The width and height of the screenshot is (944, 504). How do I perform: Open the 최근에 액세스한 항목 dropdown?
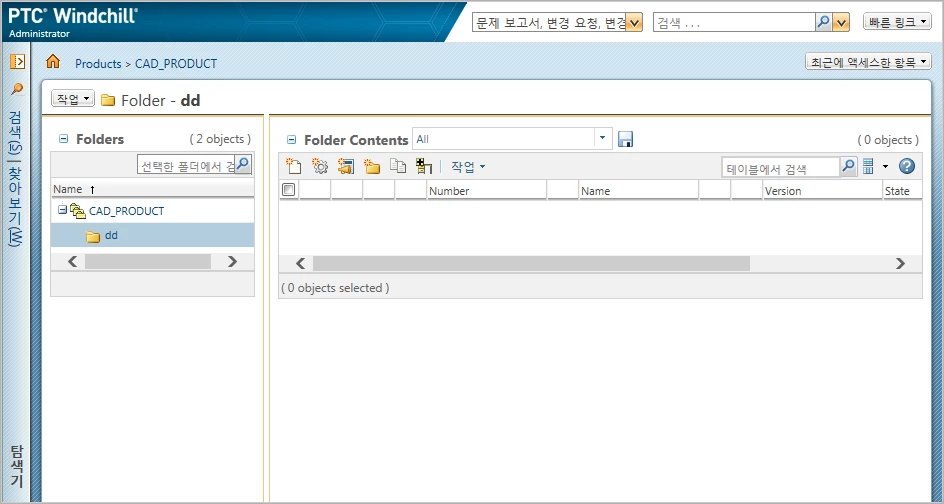click(x=868, y=62)
